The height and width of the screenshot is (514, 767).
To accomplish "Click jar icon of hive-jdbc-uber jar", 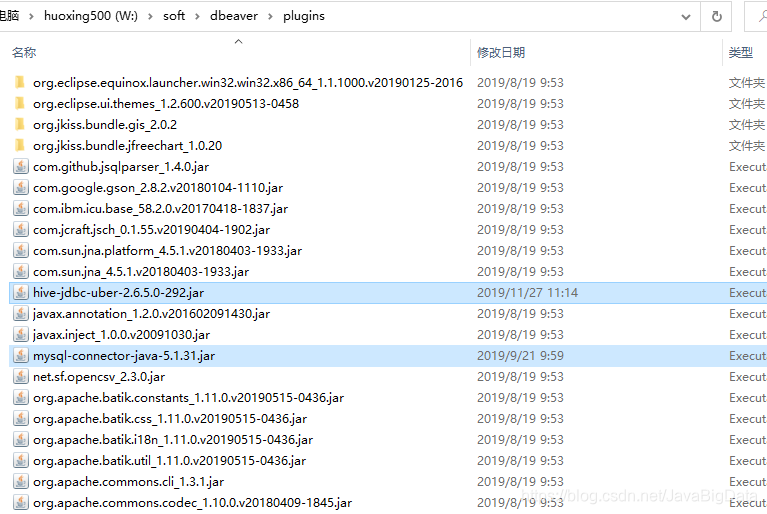I will pyautogui.click(x=21, y=293).
